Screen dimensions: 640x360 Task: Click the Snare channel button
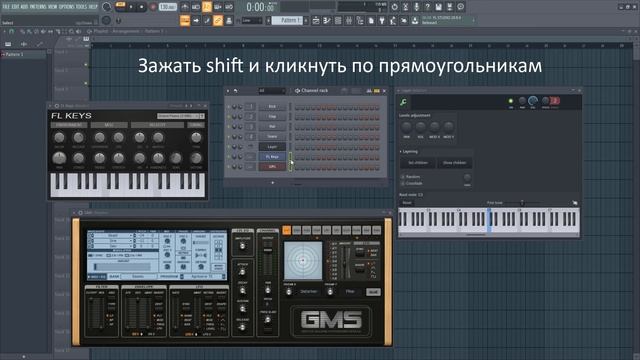[x=272, y=136]
